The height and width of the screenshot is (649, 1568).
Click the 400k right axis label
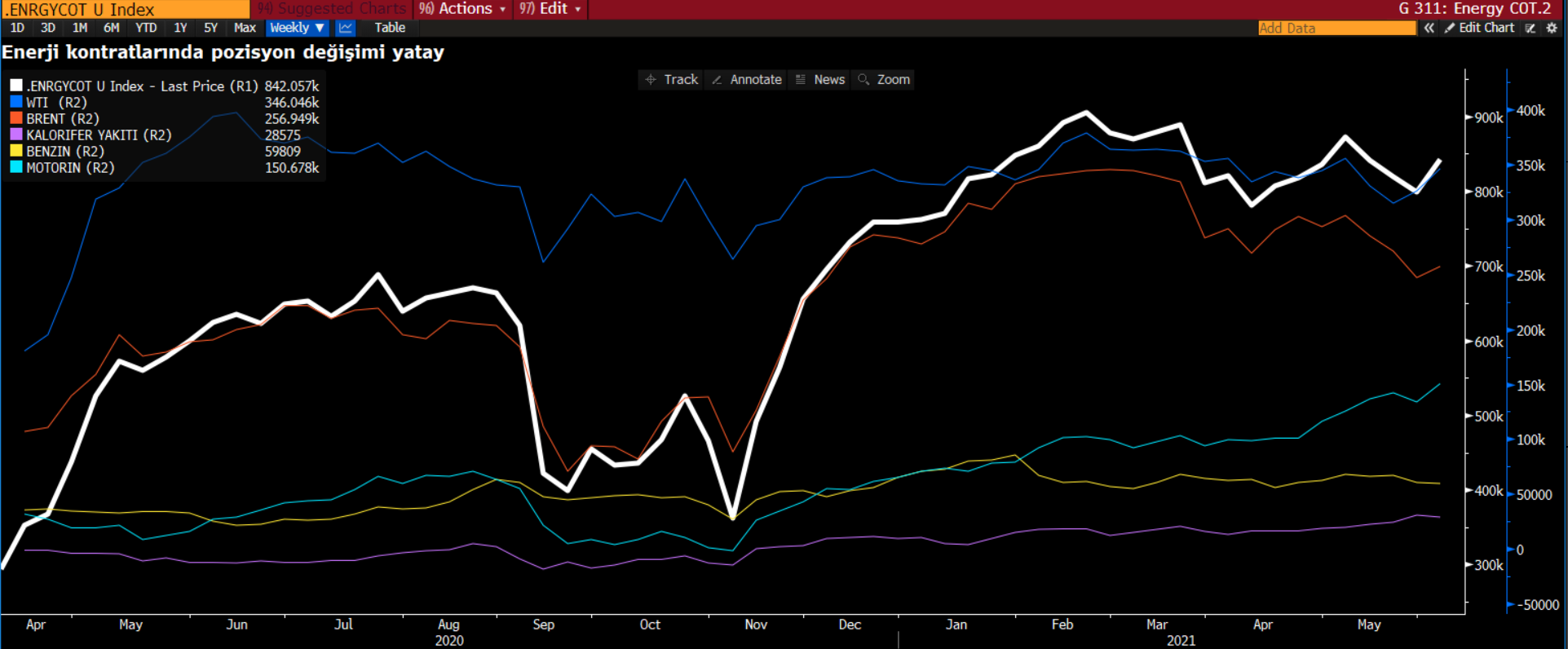1530,111
